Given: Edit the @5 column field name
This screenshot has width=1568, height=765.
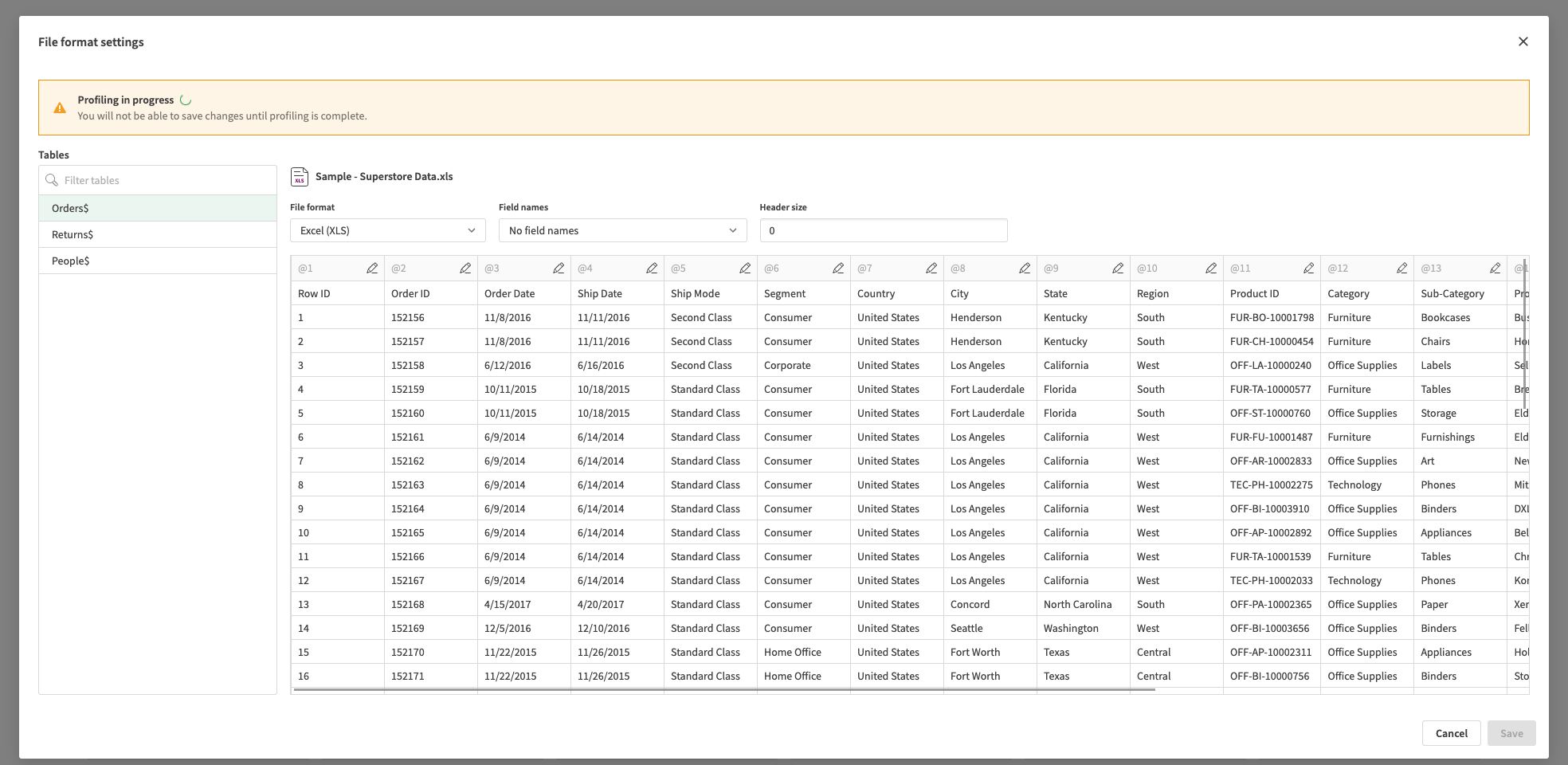Looking at the screenshot, I should (745, 269).
